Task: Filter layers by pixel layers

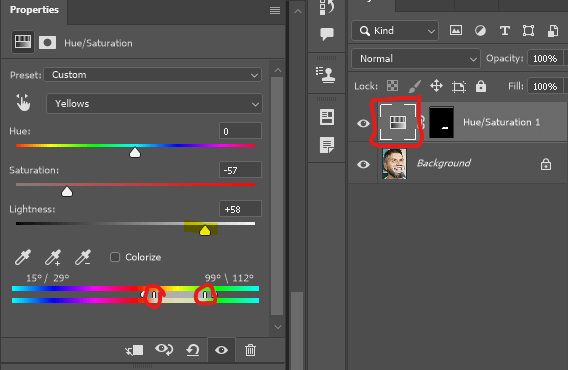Action: [456, 30]
